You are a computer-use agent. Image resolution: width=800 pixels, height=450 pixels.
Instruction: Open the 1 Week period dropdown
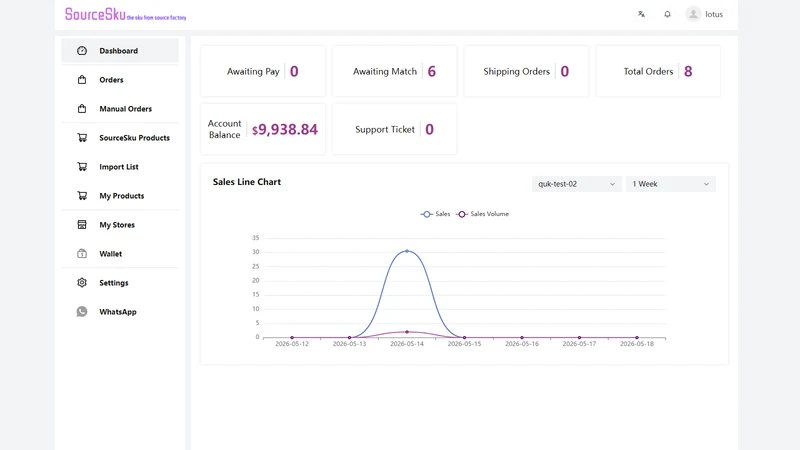tap(671, 184)
